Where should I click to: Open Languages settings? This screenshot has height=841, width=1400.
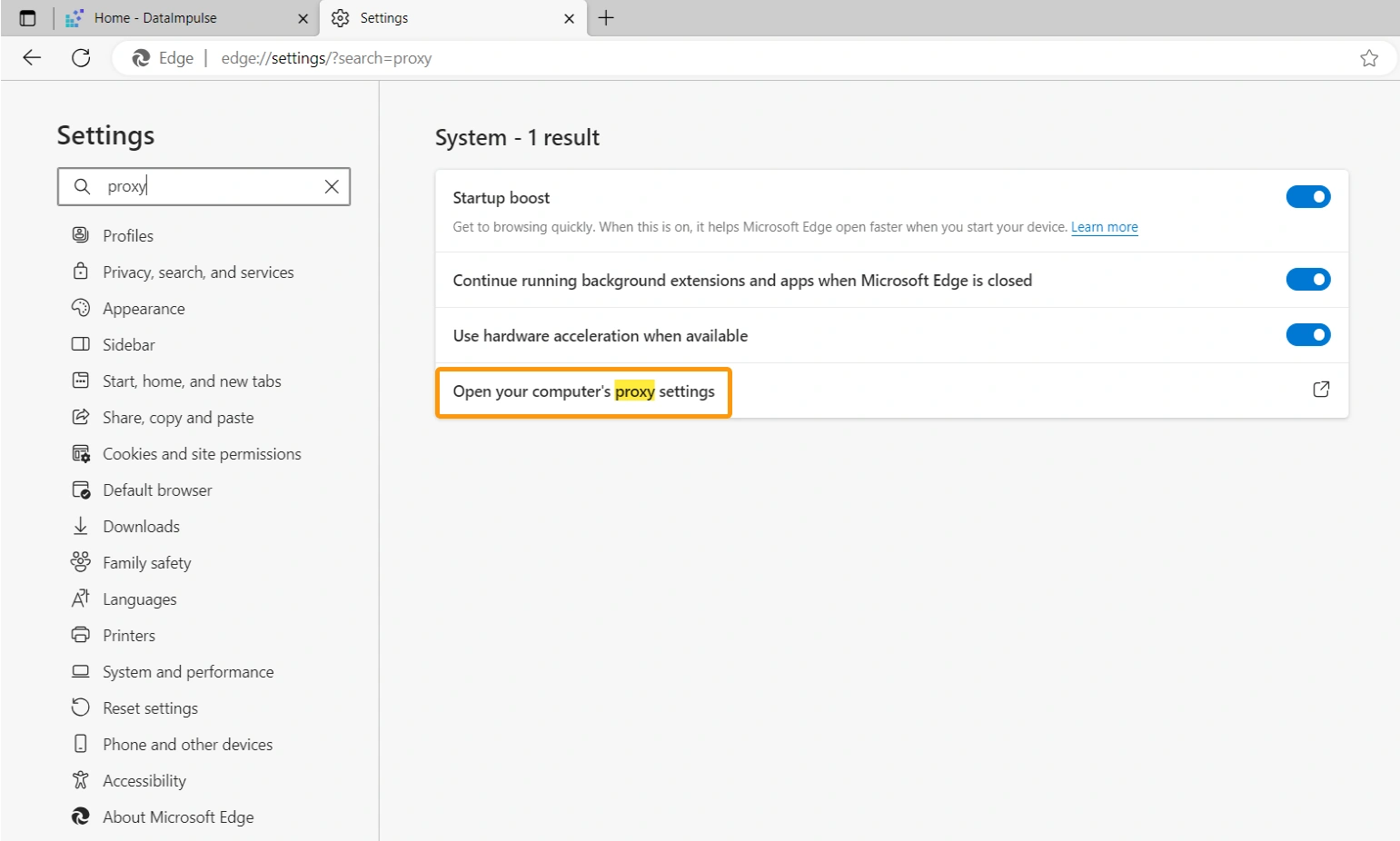pos(140,599)
